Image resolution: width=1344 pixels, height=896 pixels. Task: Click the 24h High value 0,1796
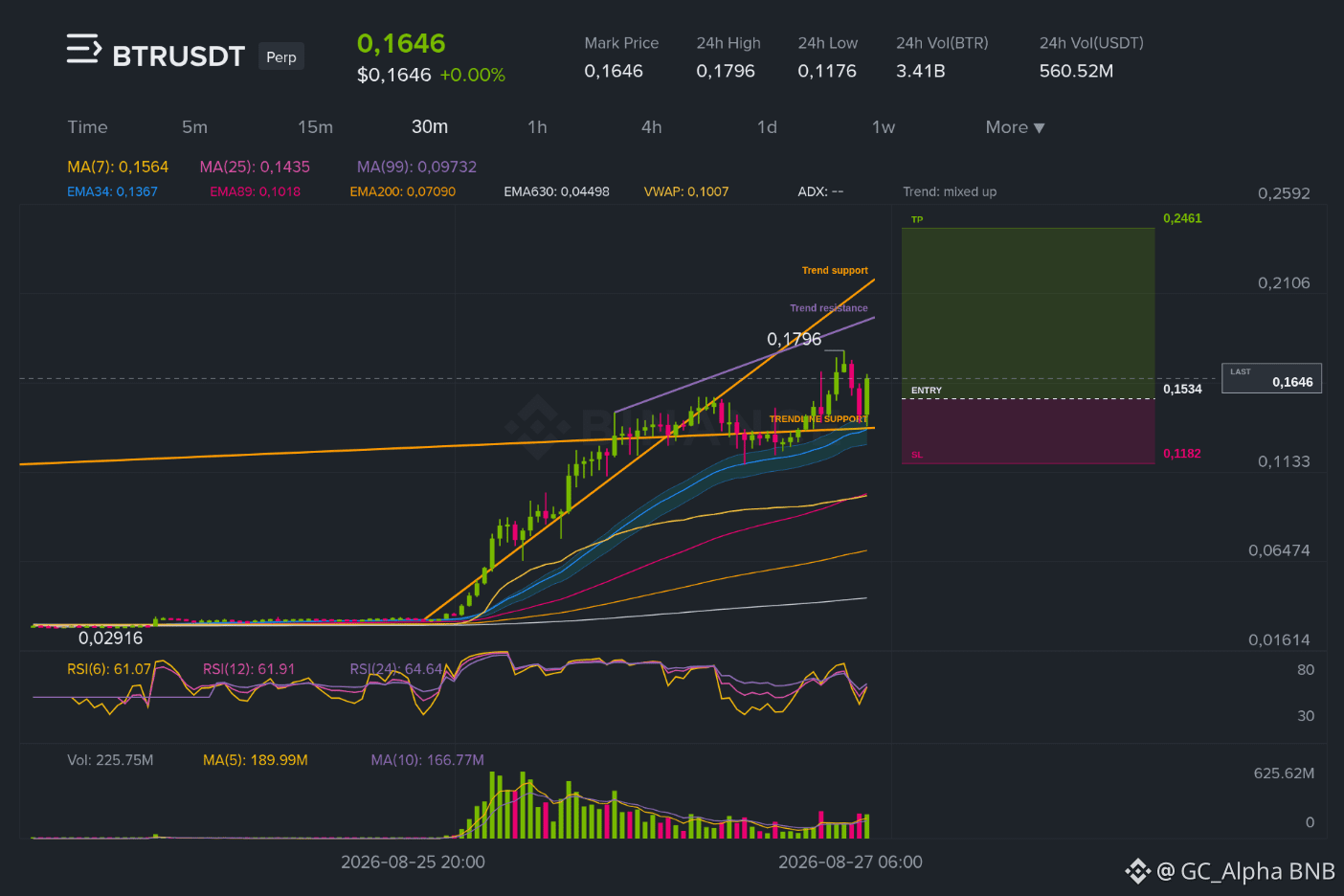pyautogui.click(x=726, y=71)
